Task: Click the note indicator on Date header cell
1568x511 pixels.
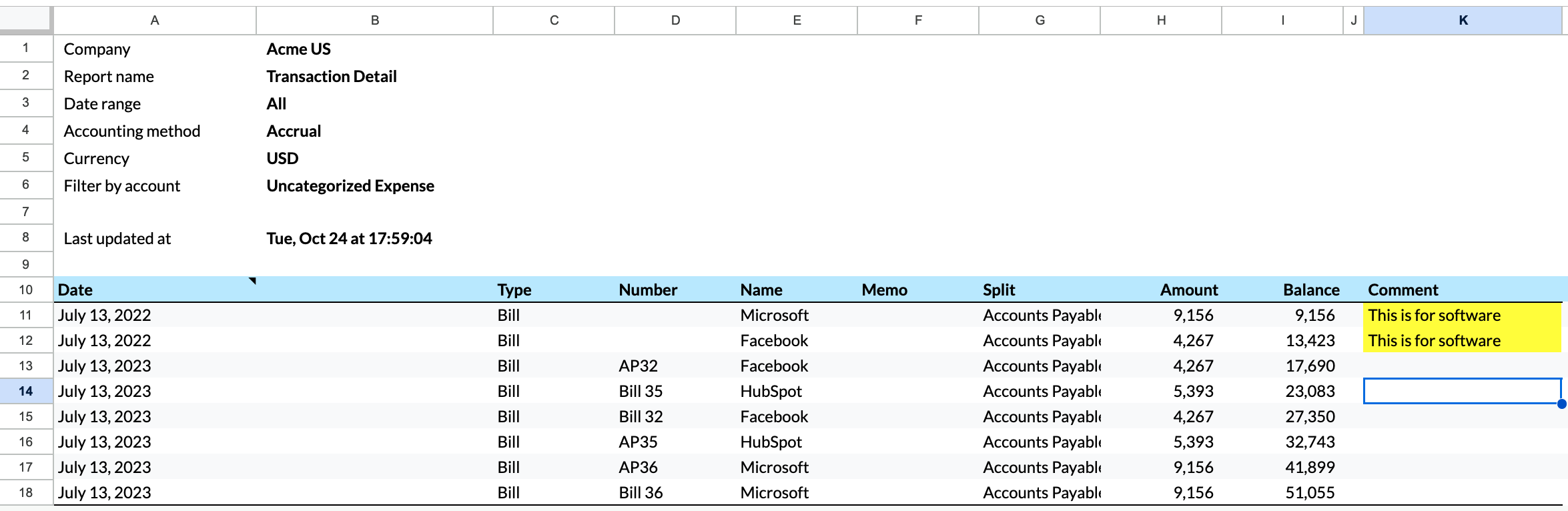Action: [253, 281]
